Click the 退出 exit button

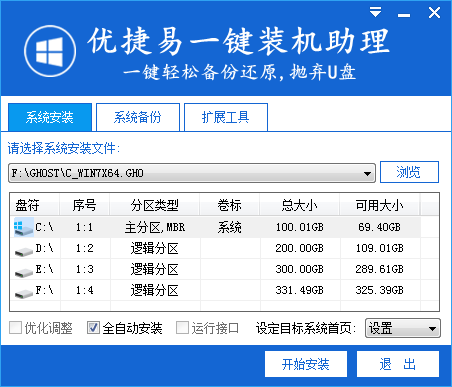[398, 364]
